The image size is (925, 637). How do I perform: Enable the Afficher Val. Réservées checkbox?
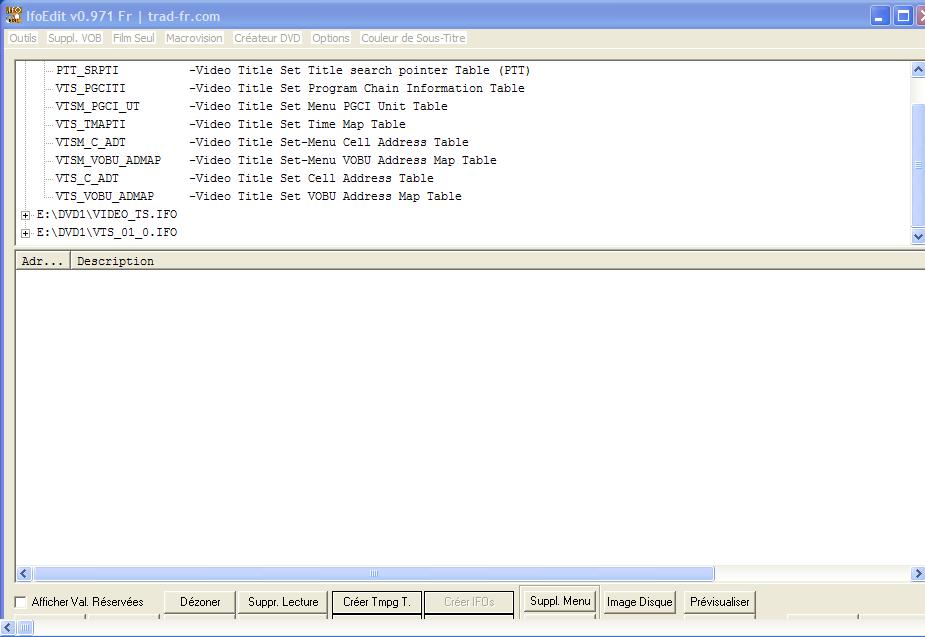(21, 602)
